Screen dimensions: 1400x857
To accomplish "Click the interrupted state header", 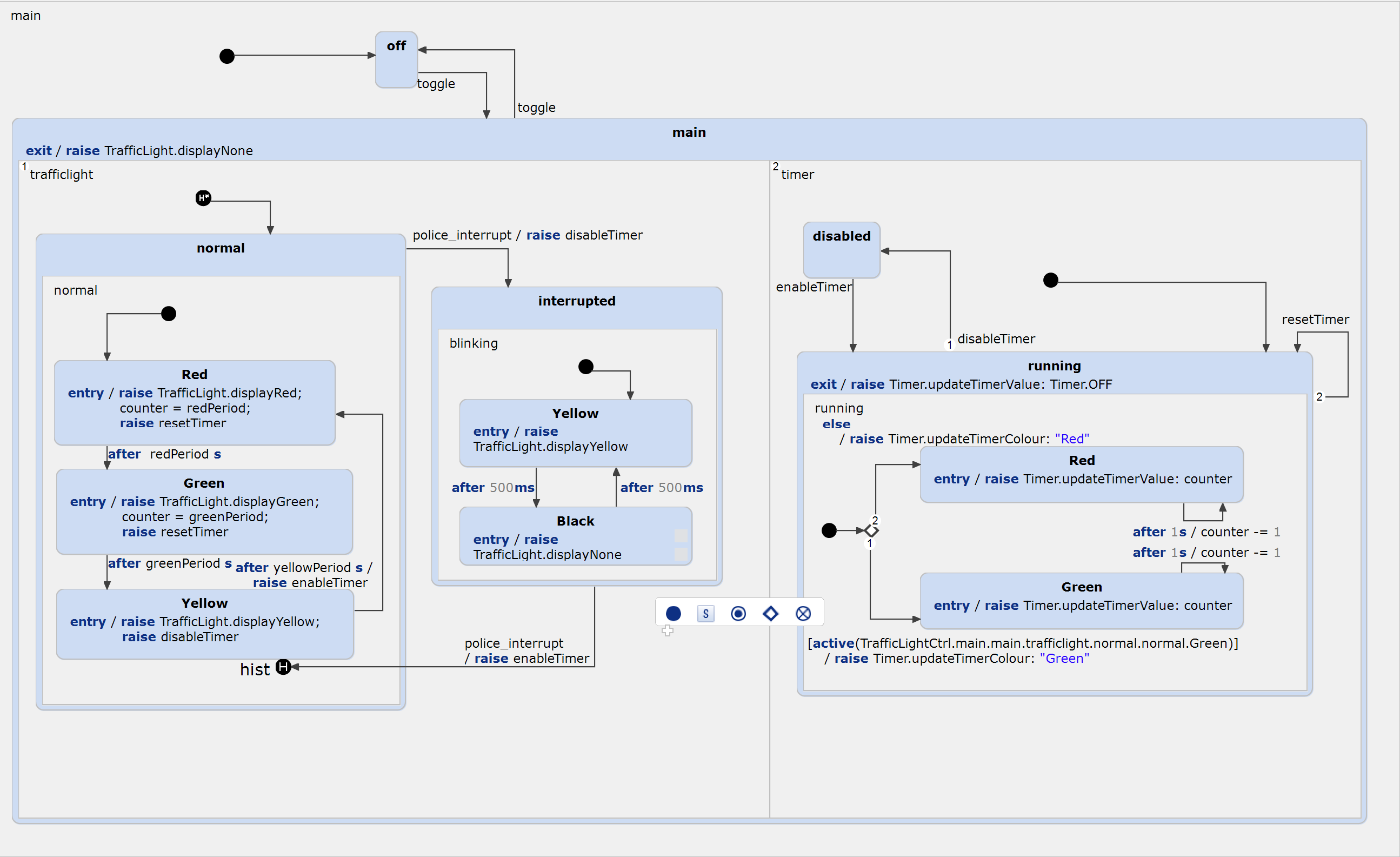I will click(576, 301).
